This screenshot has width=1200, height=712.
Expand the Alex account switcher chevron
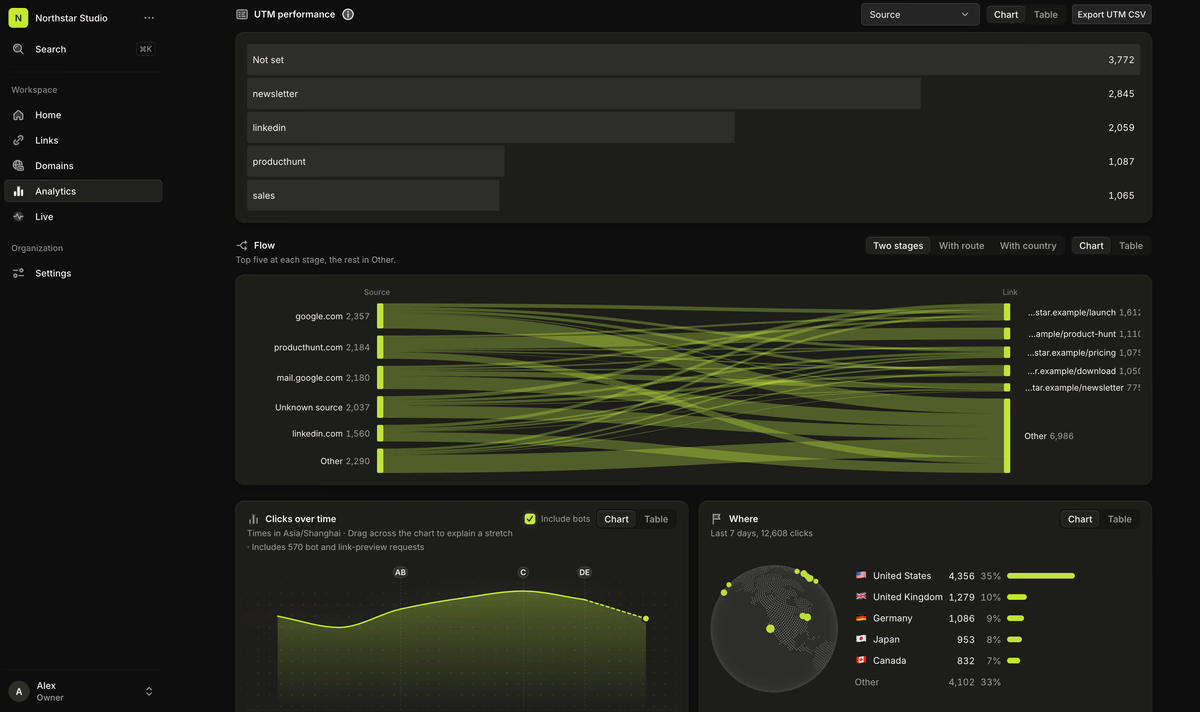149,691
